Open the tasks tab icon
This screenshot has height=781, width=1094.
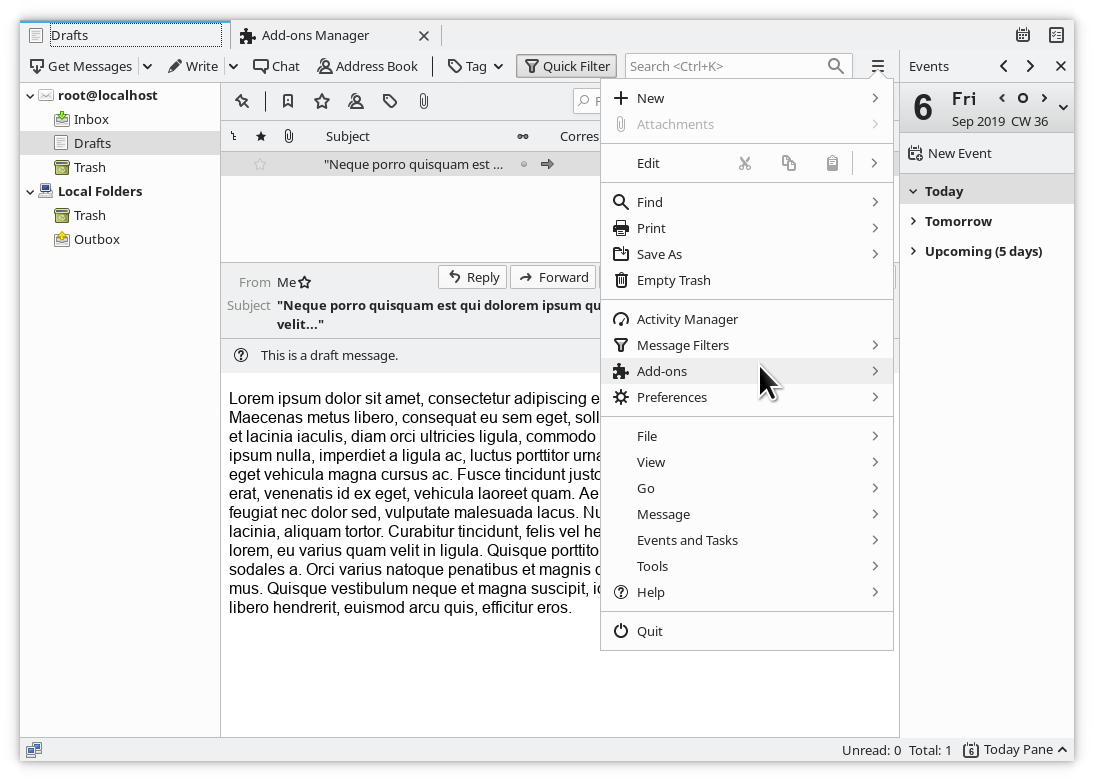coord(1056,35)
